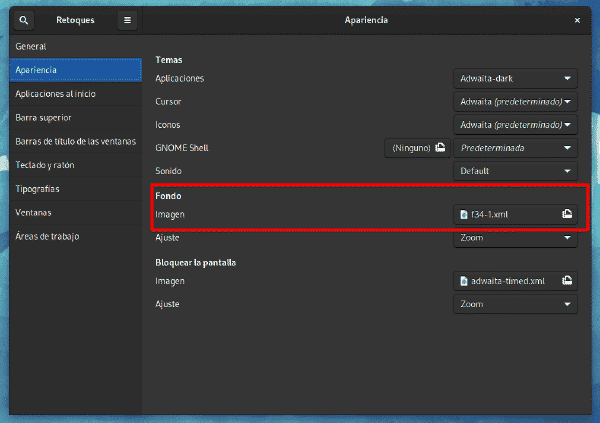Click the f34-1.xml file document icon
This screenshot has height=423, width=600.
point(464,214)
